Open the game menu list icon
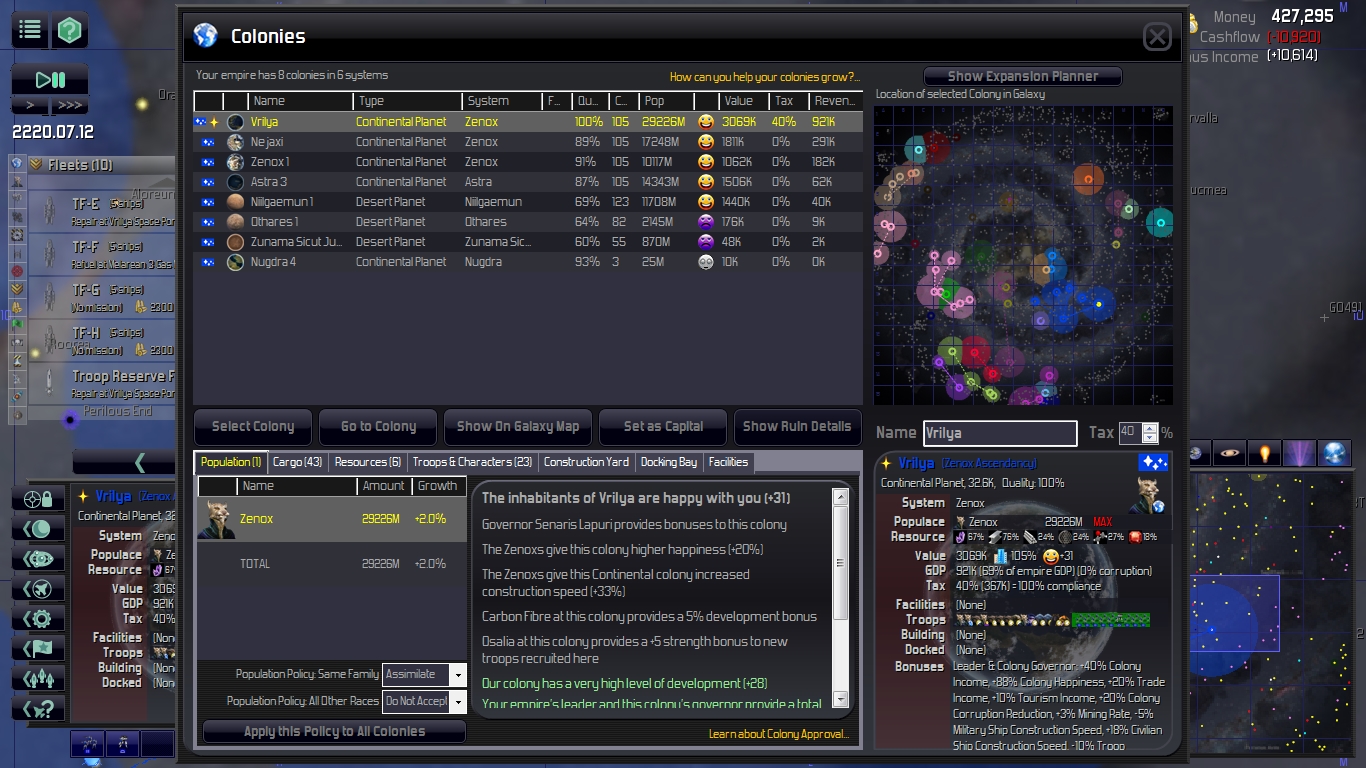This screenshot has width=1366, height=768. pos(30,30)
